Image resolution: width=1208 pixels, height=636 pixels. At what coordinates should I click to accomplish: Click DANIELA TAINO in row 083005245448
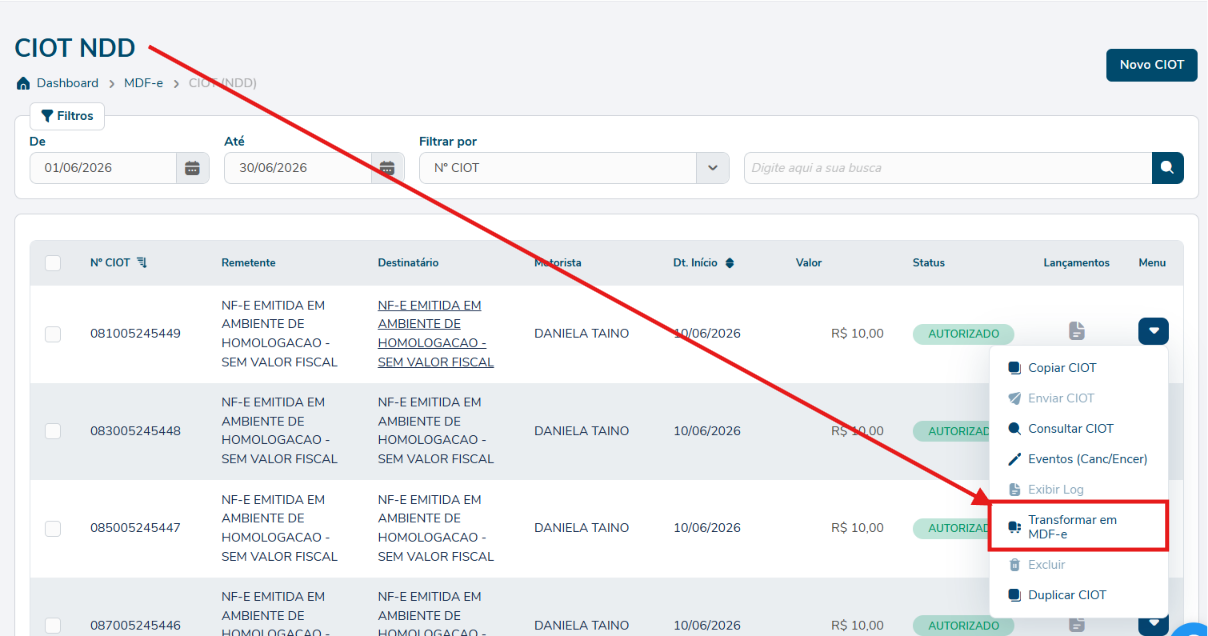[x=582, y=431]
